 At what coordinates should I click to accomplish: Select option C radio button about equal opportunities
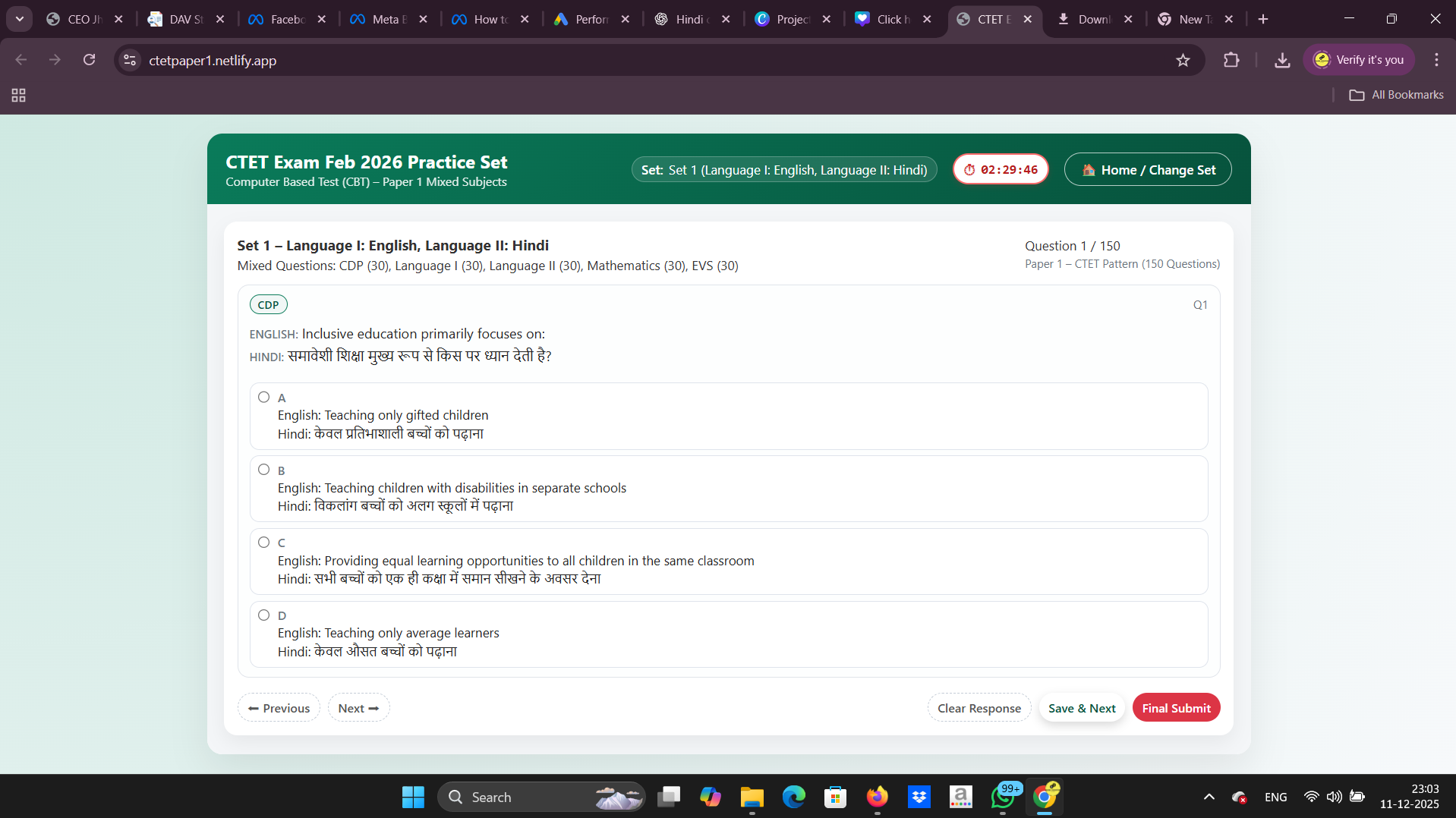click(263, 542)
